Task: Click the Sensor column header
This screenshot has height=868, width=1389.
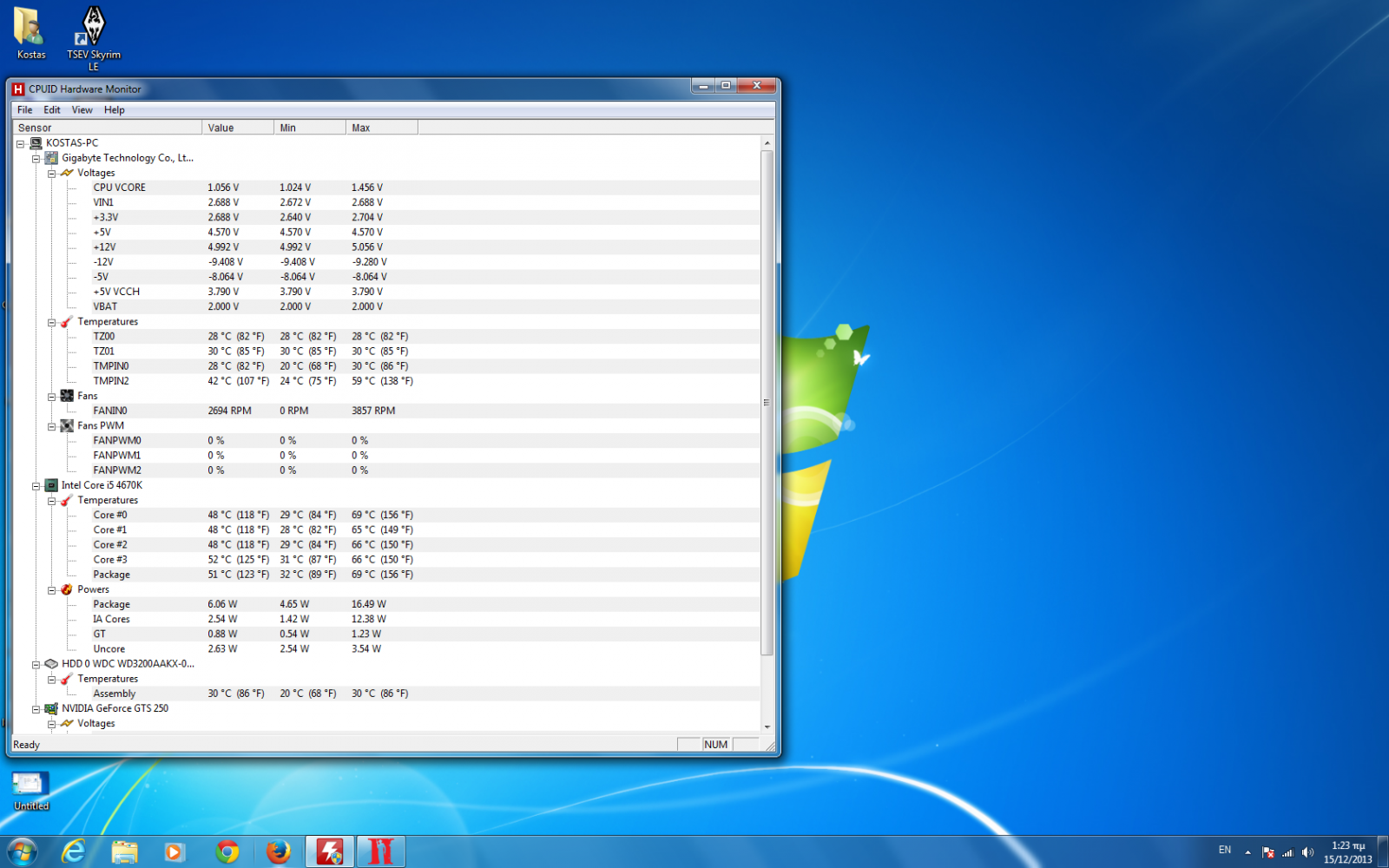Action: [x=108, y=128]
